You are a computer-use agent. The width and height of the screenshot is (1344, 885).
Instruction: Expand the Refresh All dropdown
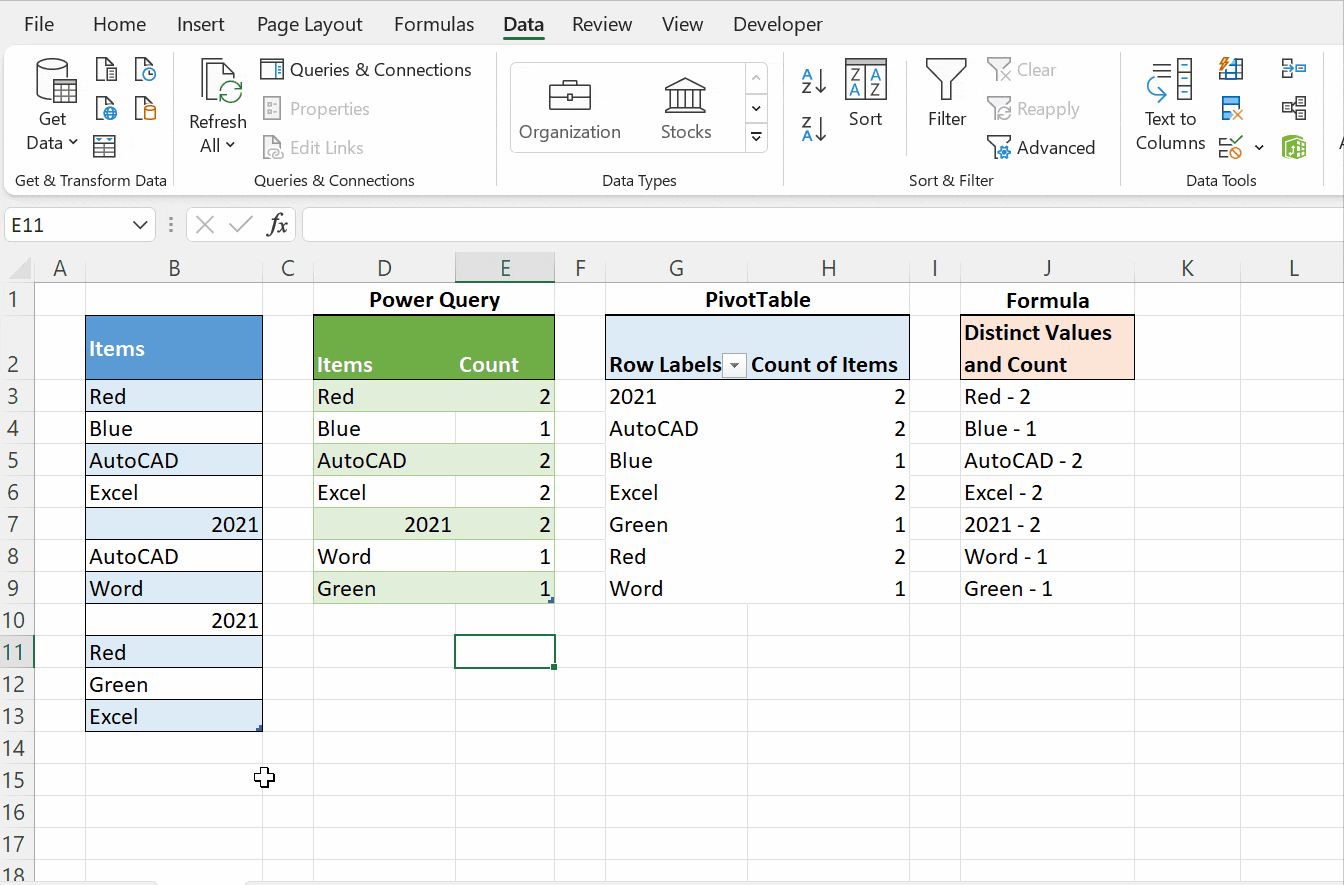[217, 145]
